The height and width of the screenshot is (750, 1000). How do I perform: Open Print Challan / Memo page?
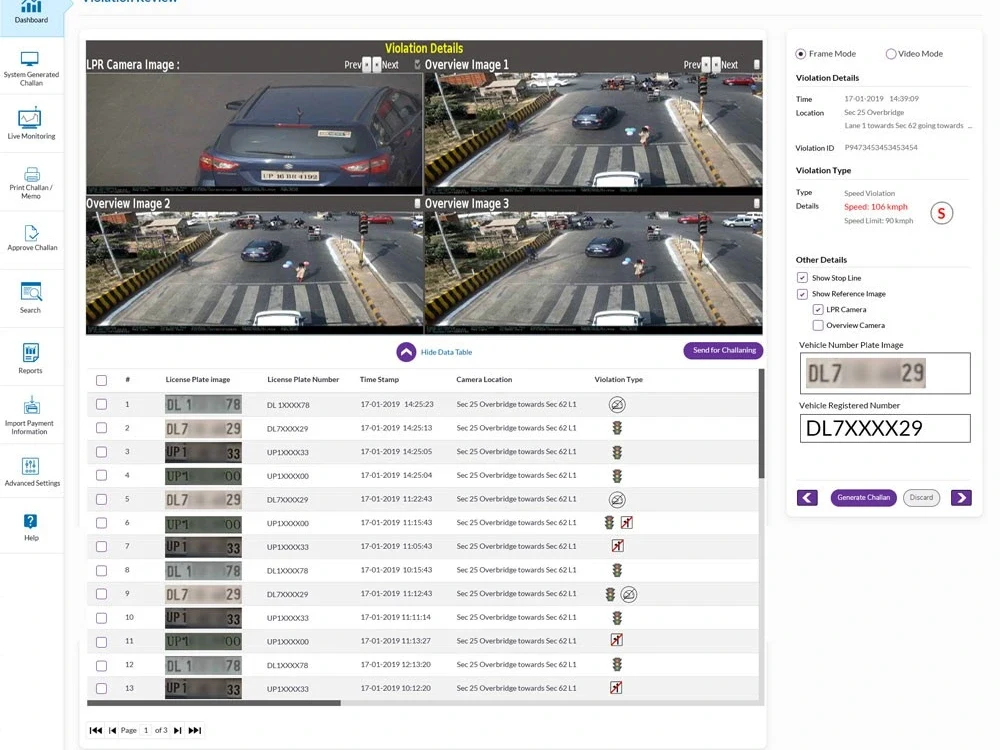pyautogui.click(x=31, y=182)
